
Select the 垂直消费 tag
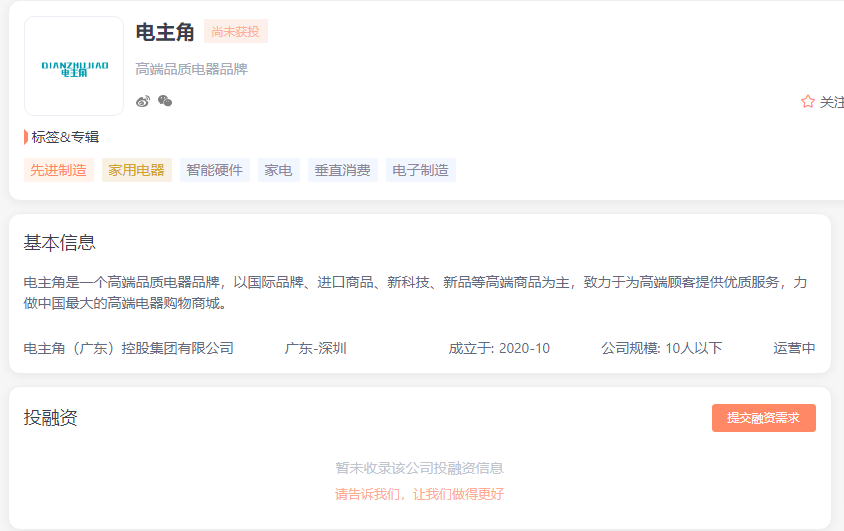pos(342,170)
